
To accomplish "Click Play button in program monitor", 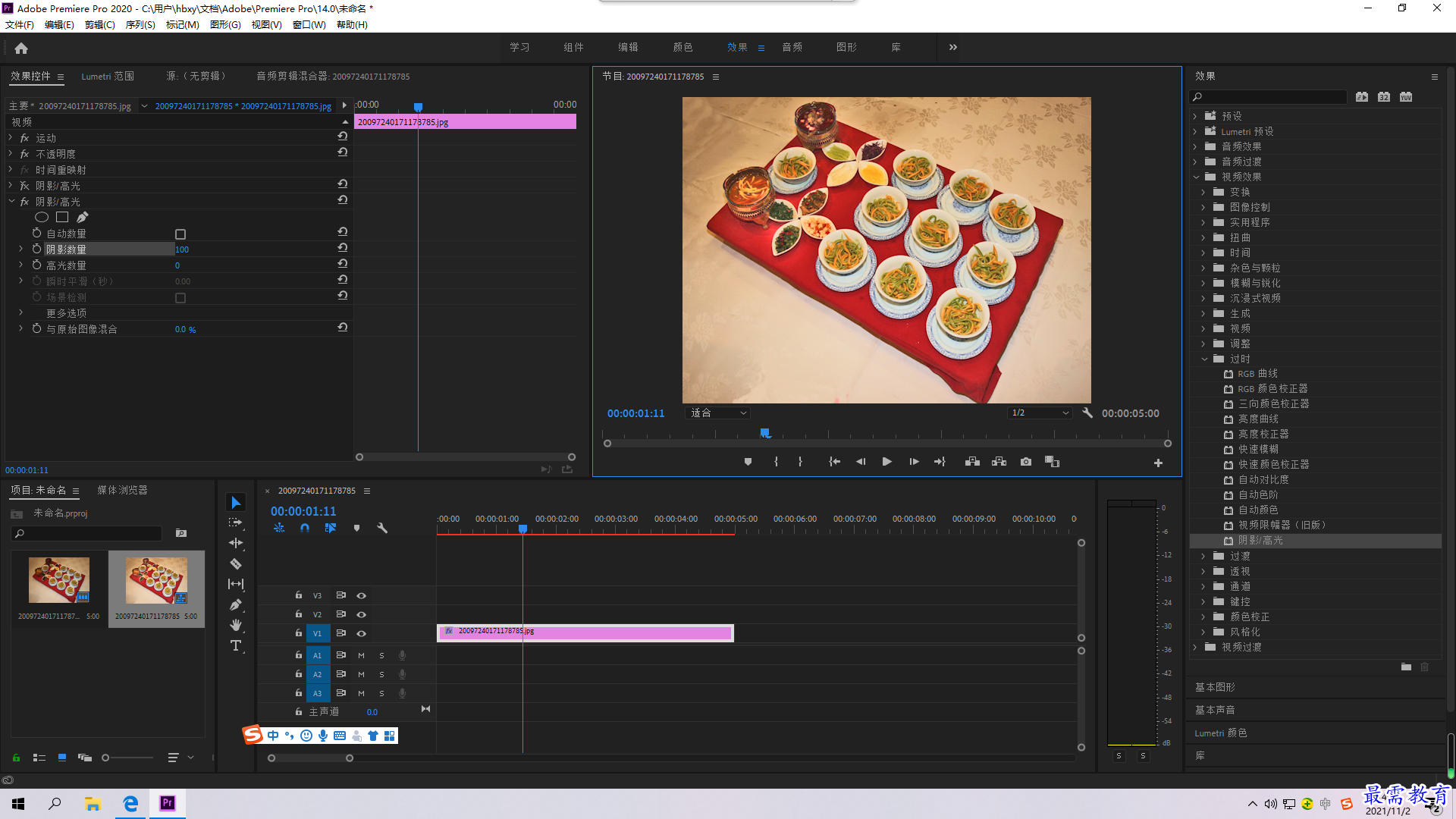I will point(886,462).
